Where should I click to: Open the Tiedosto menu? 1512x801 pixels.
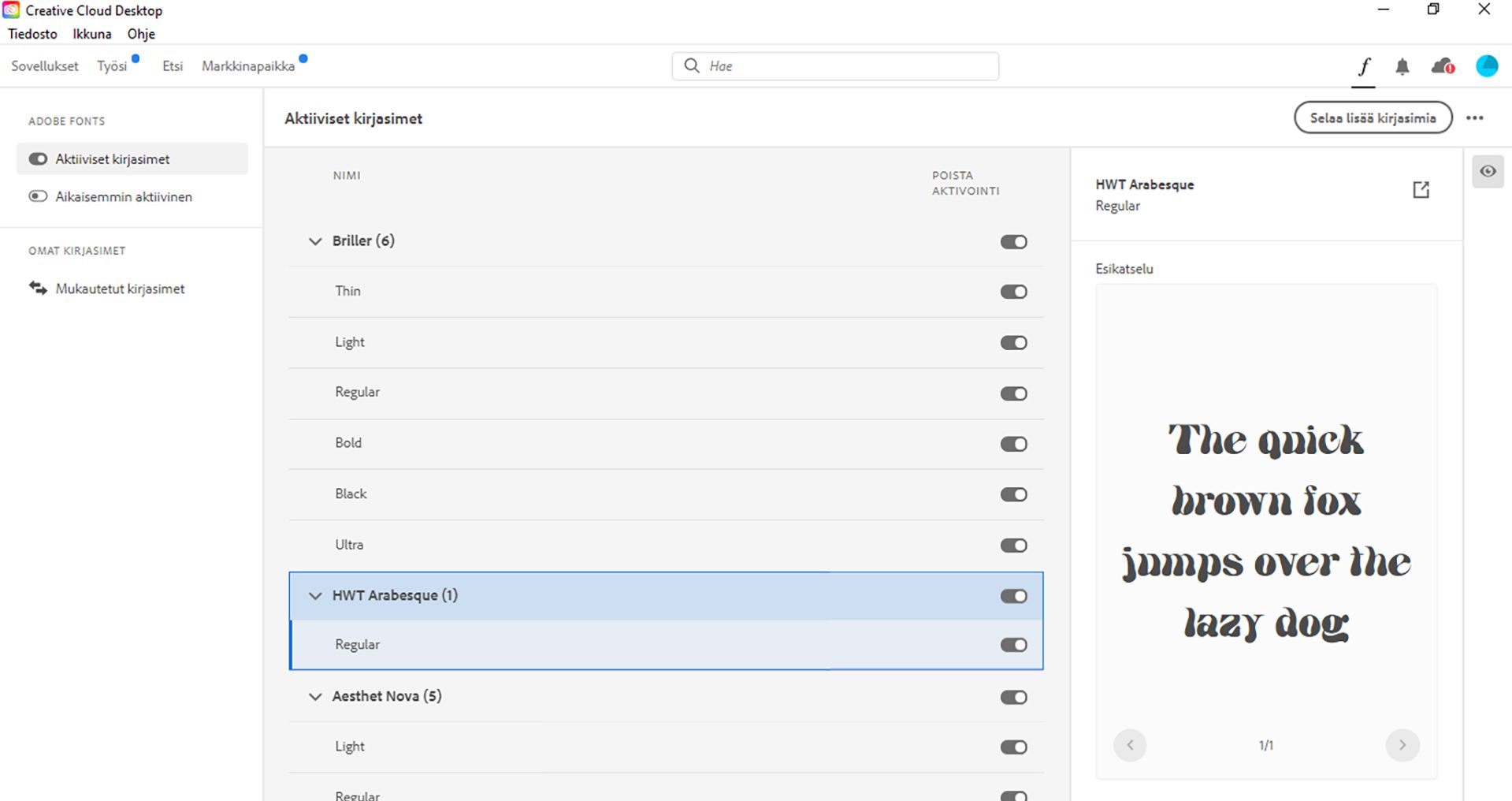[32, 34]
